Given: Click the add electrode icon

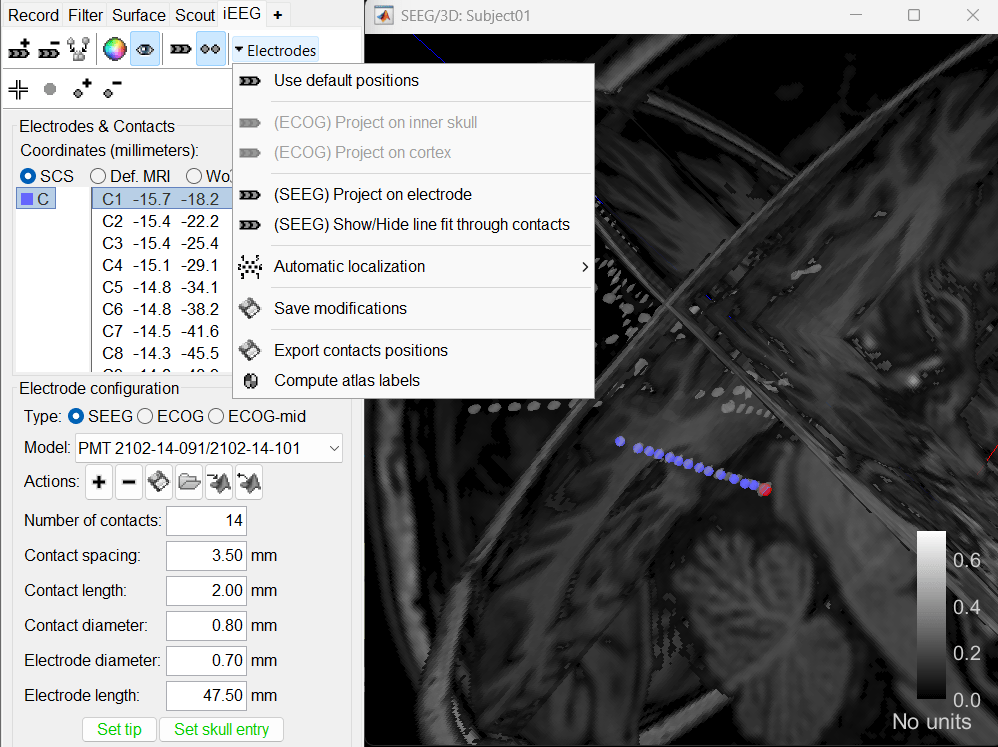Looking at the screenshot, I should tap(18, 49).
